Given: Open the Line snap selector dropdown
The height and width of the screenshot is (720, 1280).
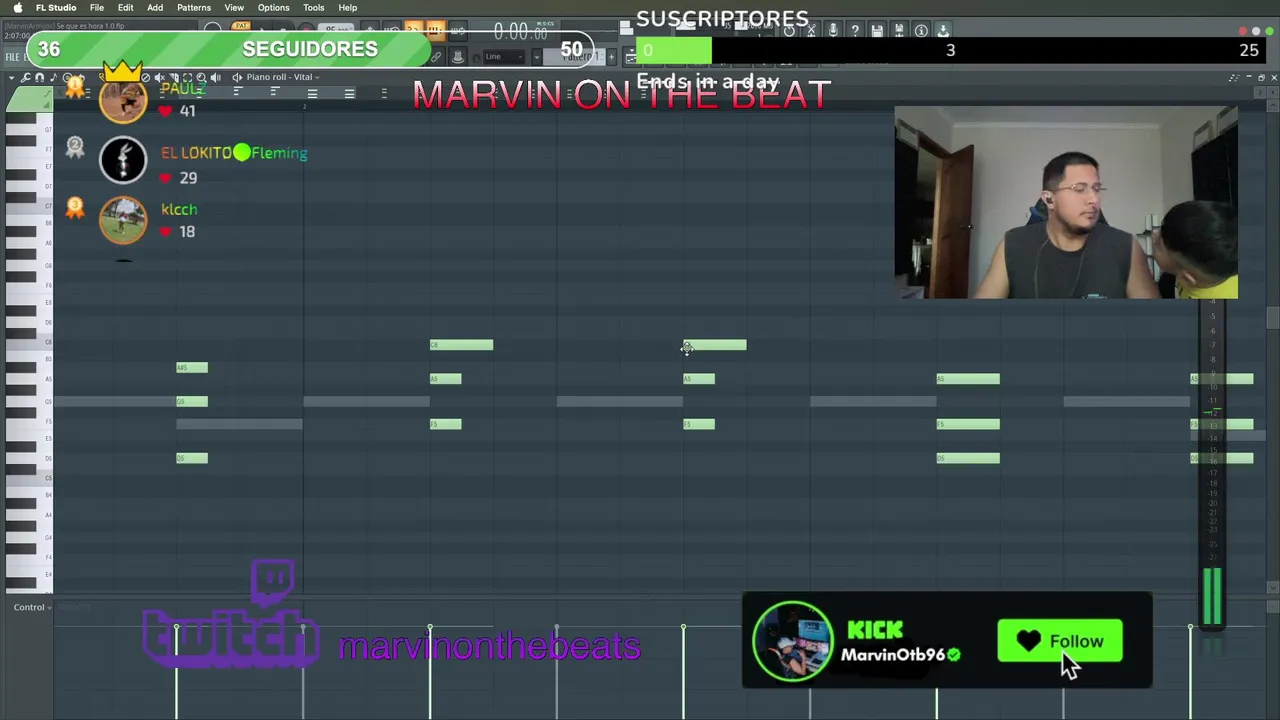Looking at the screenshot, I should (x=504, y=57).
